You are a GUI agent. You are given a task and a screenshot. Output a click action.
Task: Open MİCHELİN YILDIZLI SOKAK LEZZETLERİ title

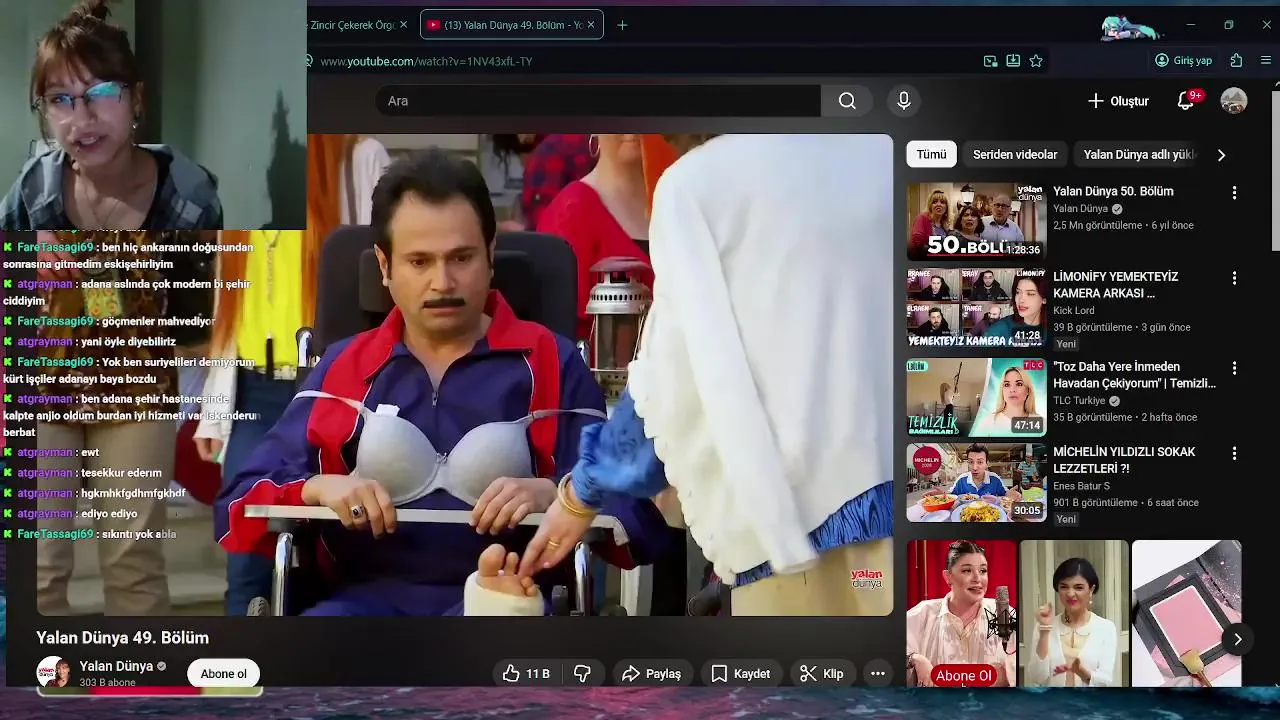tap(1124, 460)
